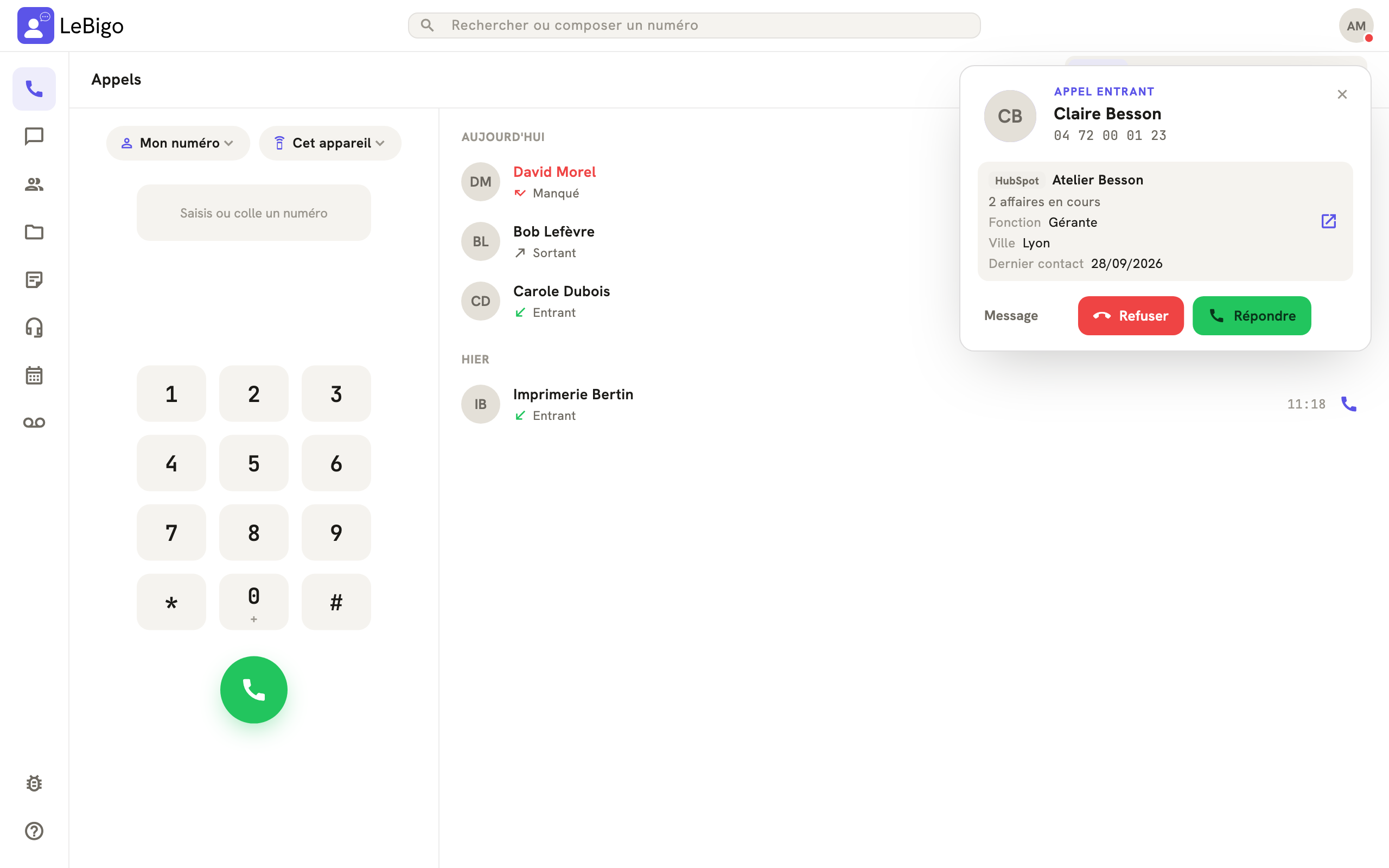Click the LeBigo logo
Screen dimensions: 1389x868
(x=70, y=25)
